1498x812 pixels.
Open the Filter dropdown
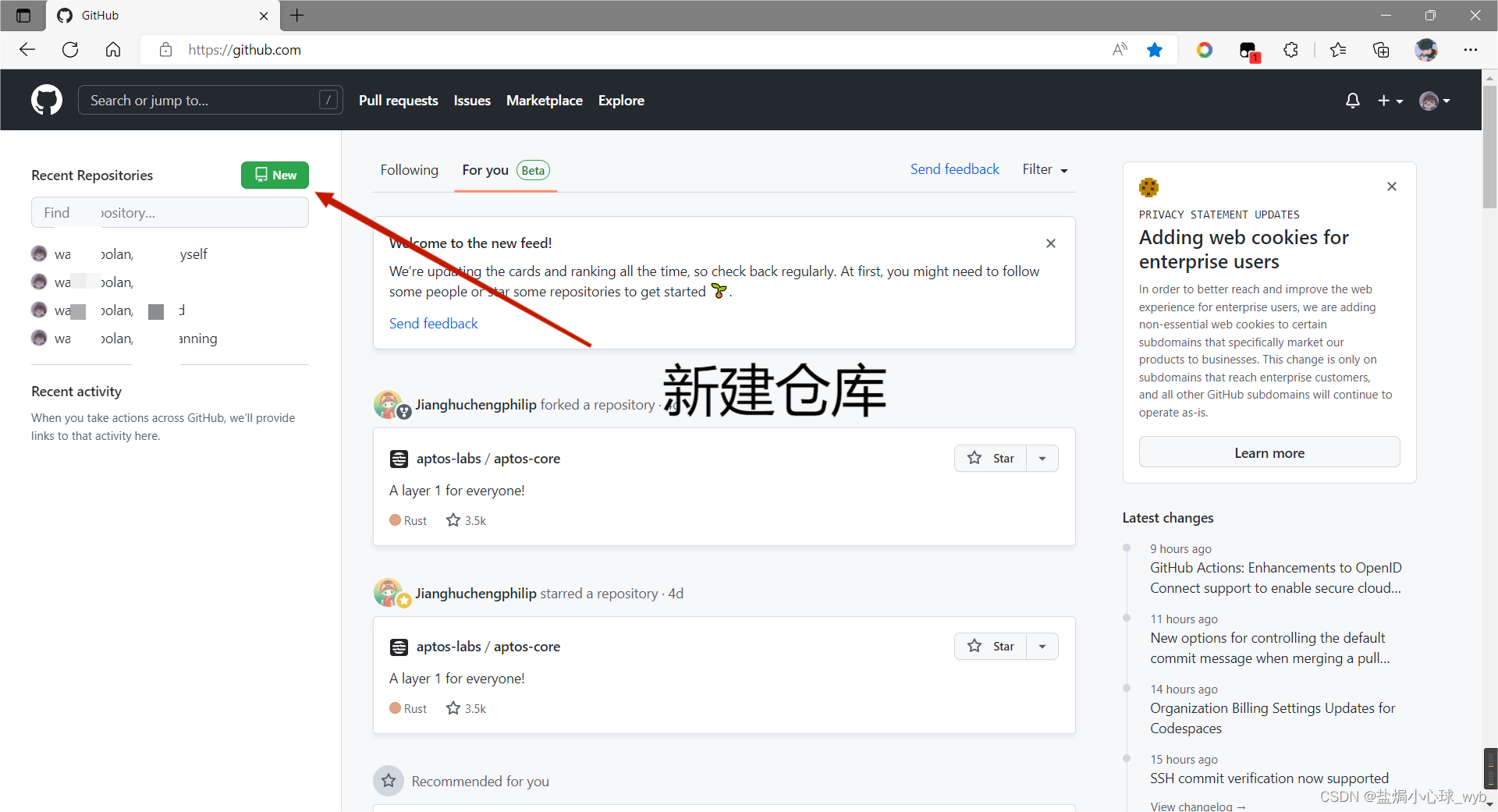[x=1045, y=169]
